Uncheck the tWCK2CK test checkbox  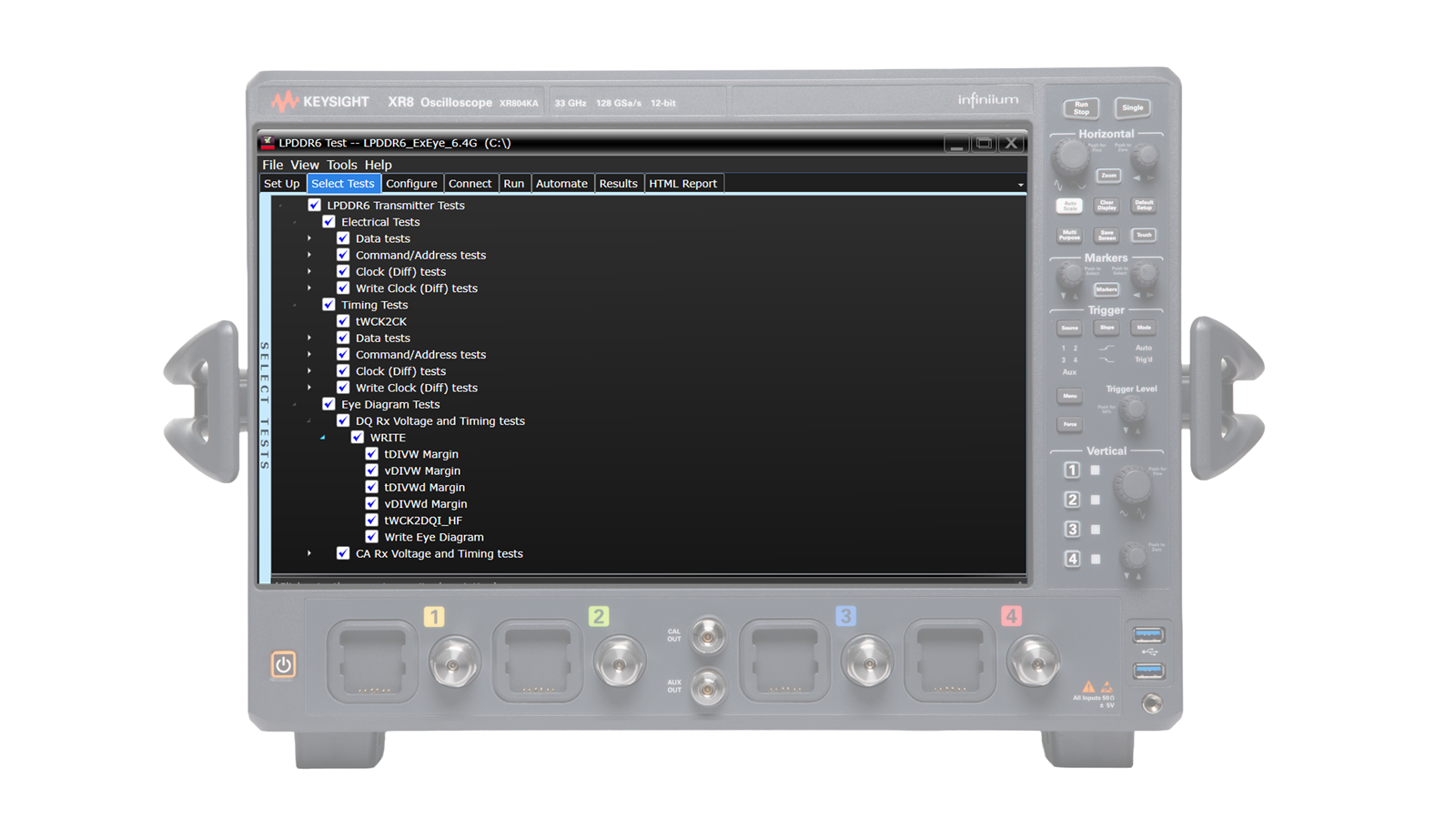344,321
